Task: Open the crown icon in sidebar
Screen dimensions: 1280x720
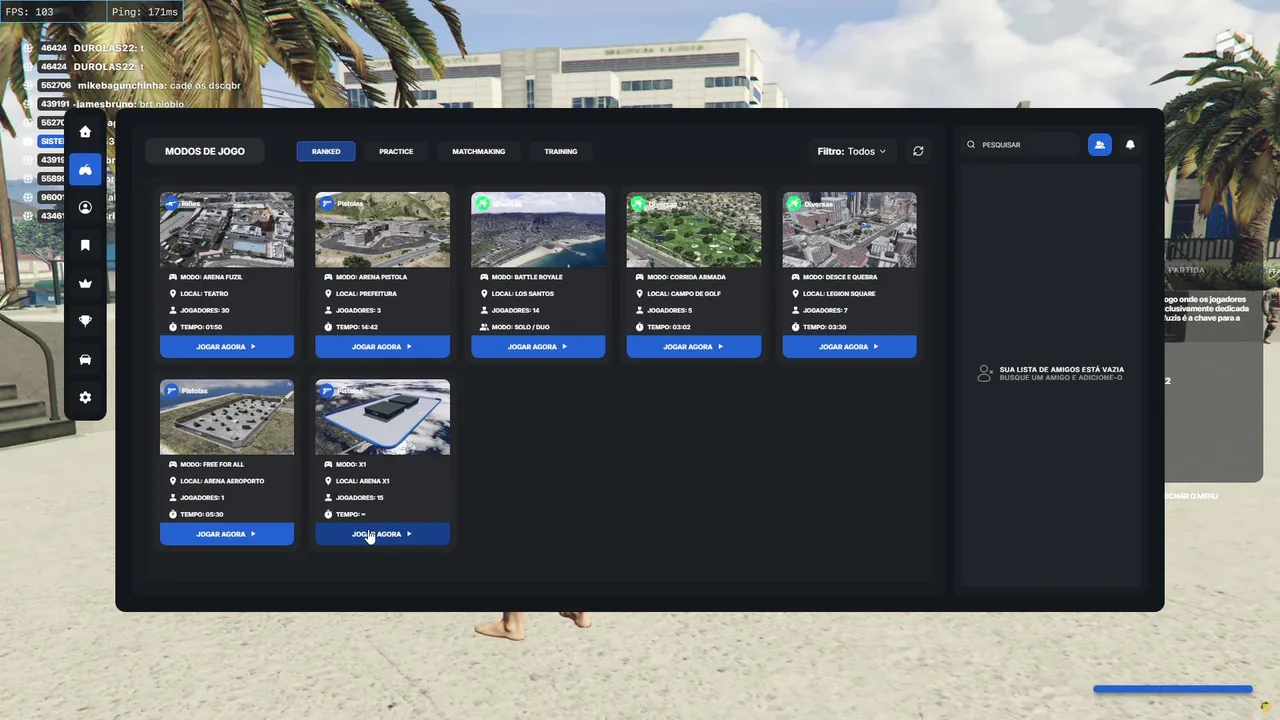Action: [x=85, y=284]
